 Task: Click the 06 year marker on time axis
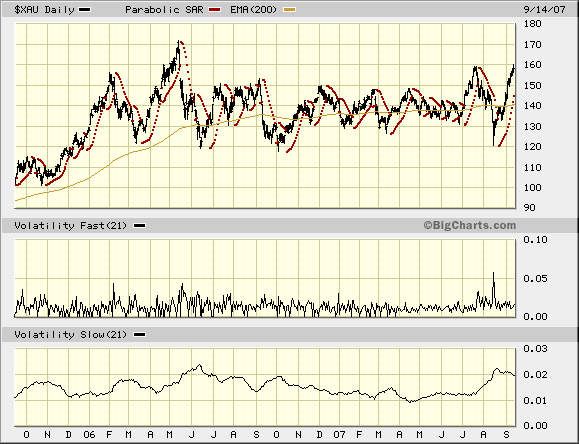point(89,434)
